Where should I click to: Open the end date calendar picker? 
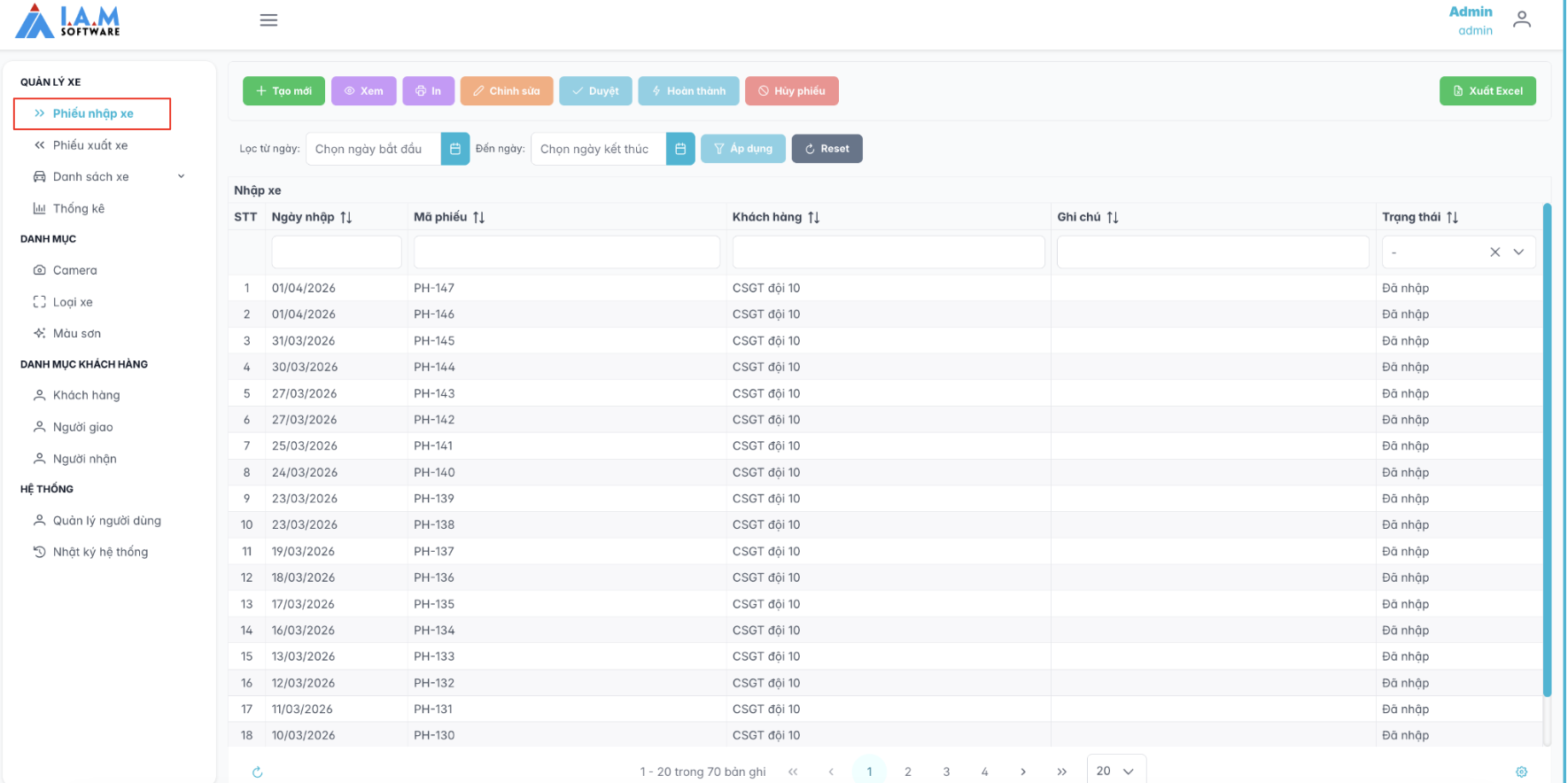tap(679, 149)
